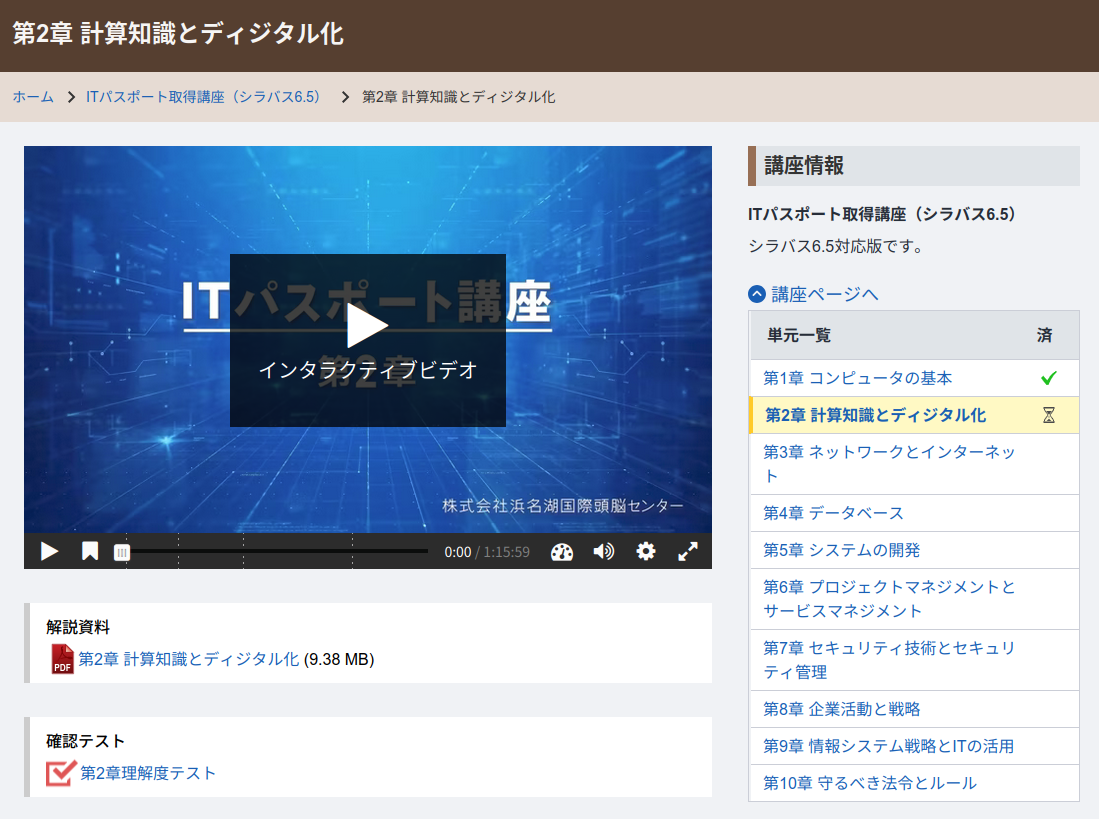
Task: Click the large play overlay to start the video
Action: coord(368,324)
